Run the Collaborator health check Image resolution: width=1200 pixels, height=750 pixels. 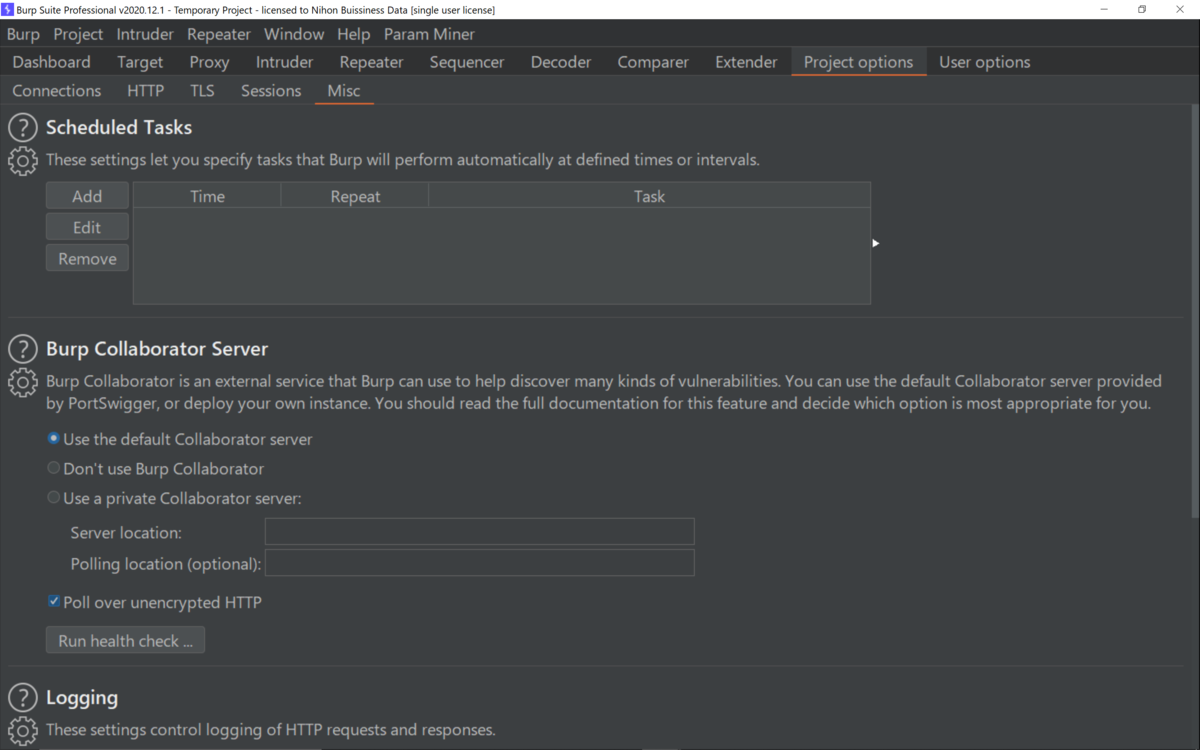point(125,641)
